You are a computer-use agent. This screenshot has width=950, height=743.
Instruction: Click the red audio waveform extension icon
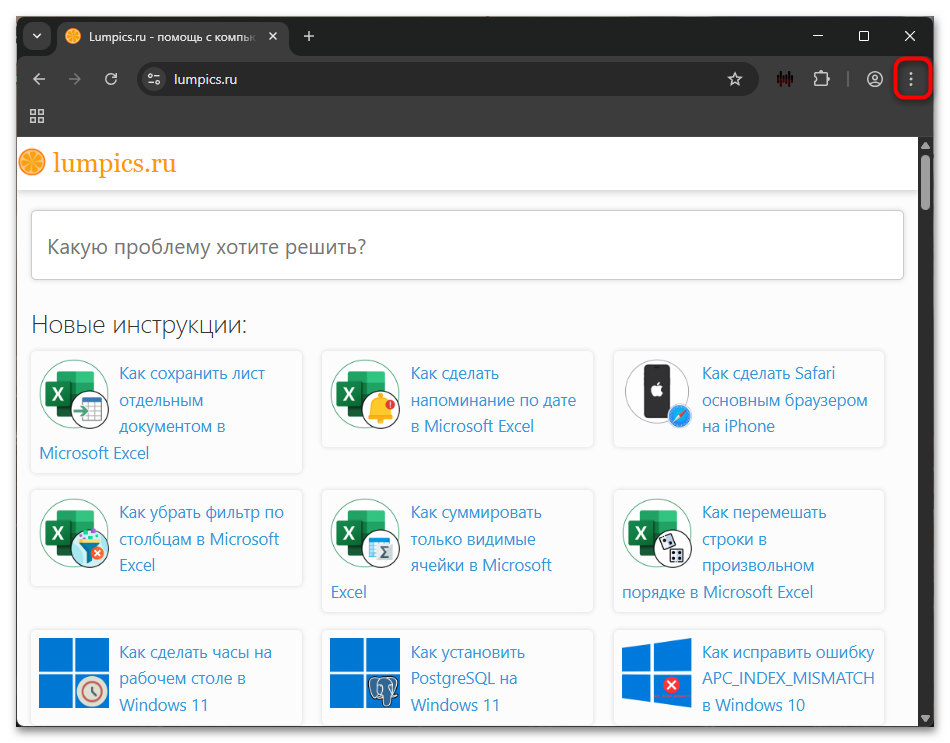[785, 79]
